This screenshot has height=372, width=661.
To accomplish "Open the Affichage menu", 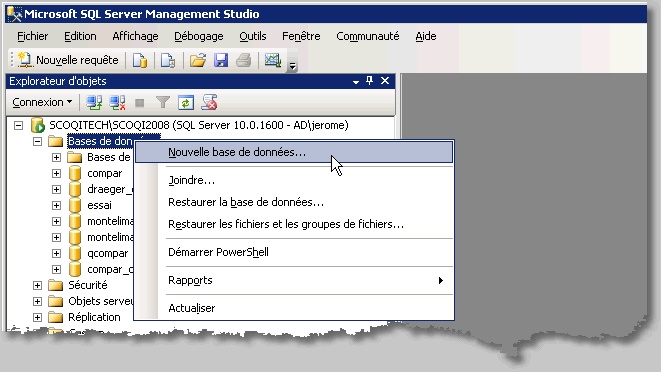I will pos(135,36).
